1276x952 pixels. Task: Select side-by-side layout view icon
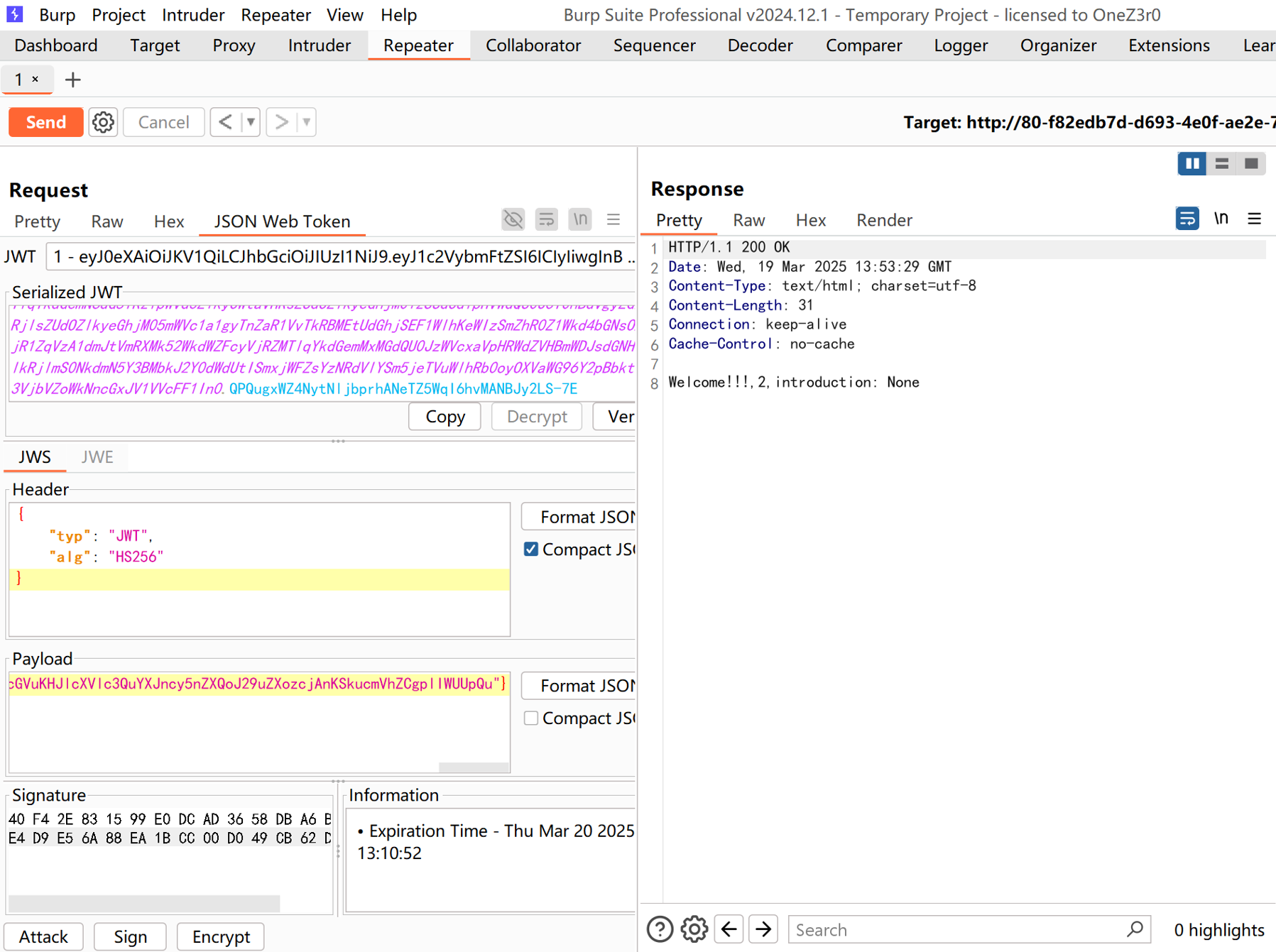[x=1192, y=164]
